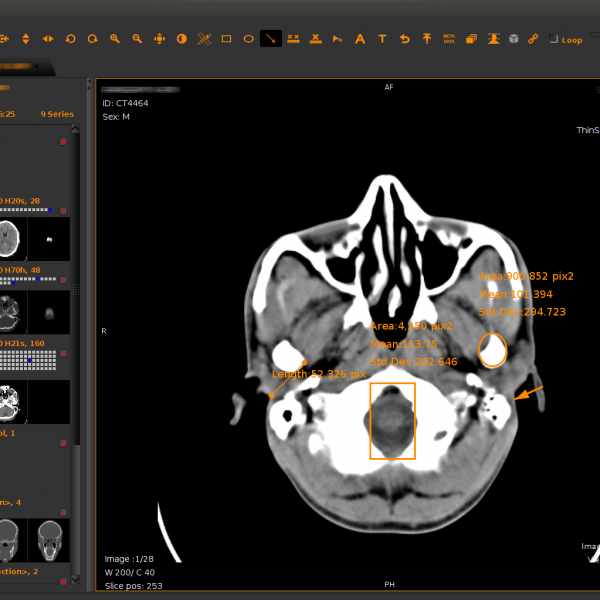Viewport: 600px width, 600px height.
Task: Toggle red marker for H21s series
Action: pos(64,352)
